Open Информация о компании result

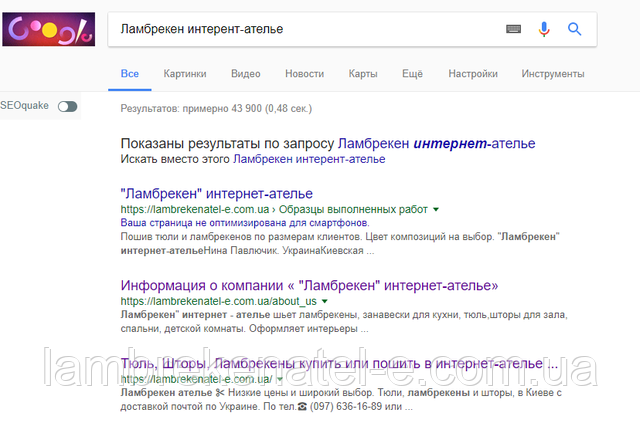point(309,285)
